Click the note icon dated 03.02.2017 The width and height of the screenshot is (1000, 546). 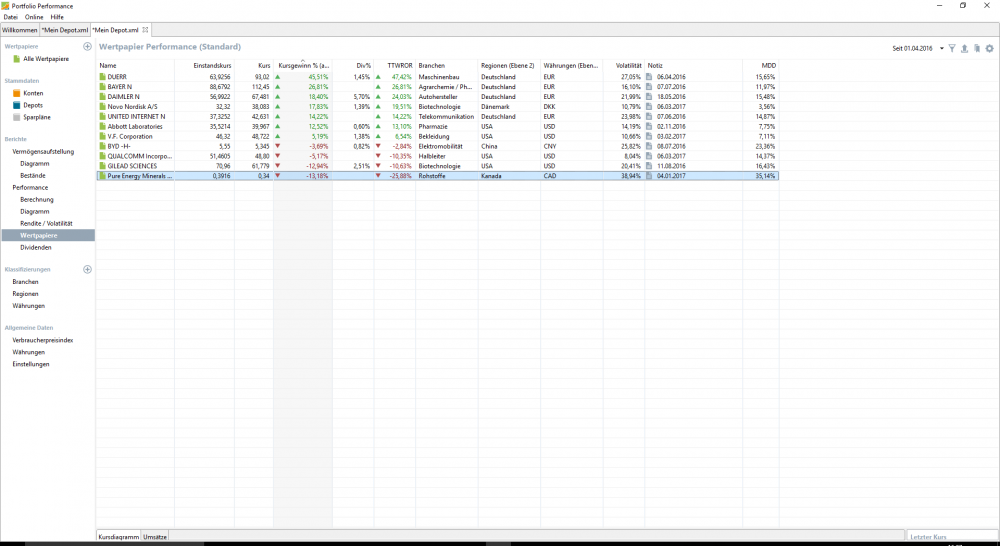tap(649, 136)
